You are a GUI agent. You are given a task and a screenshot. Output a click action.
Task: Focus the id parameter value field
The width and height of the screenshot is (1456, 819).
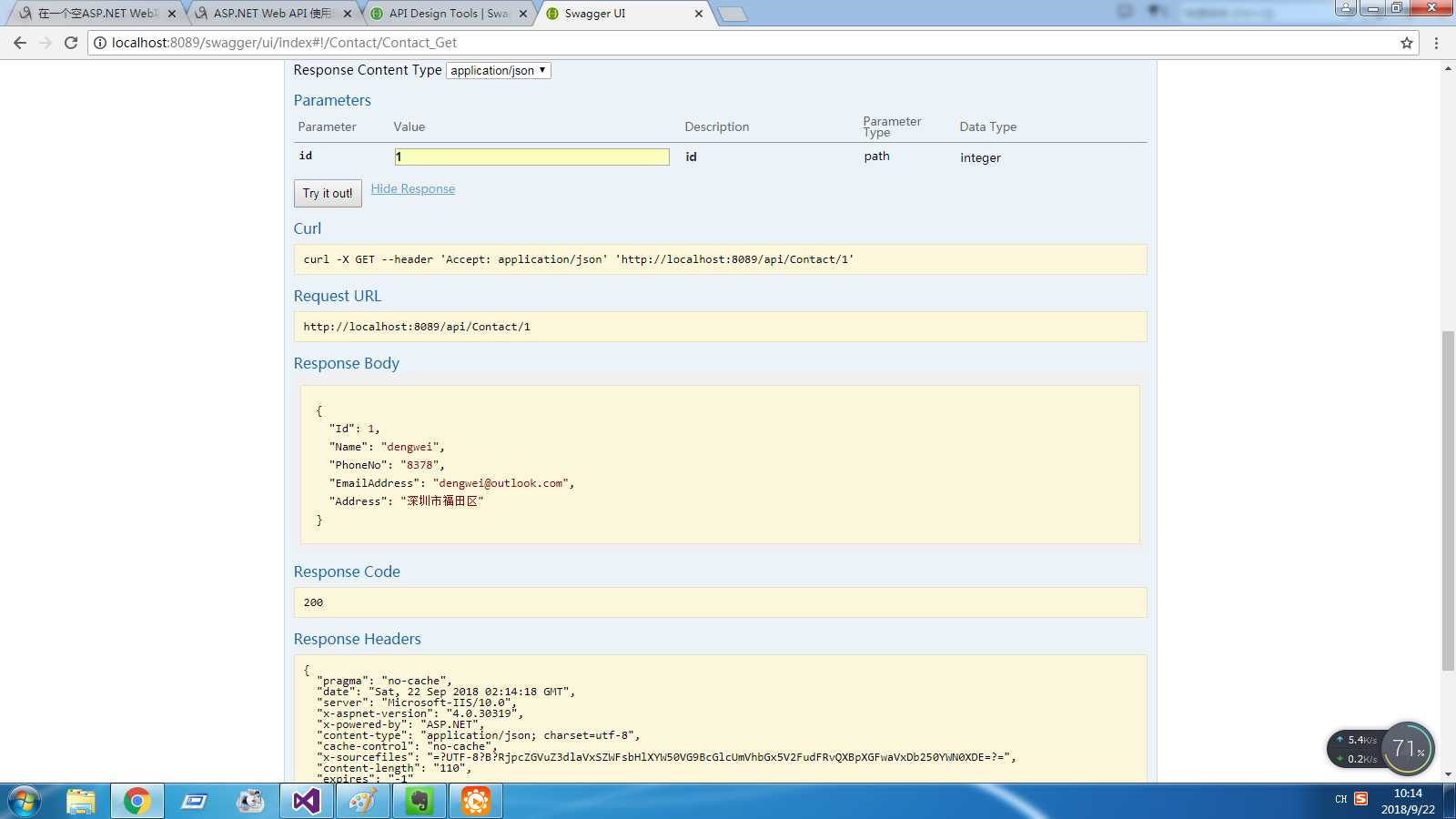pyautogui.click(x=532, y=157)
